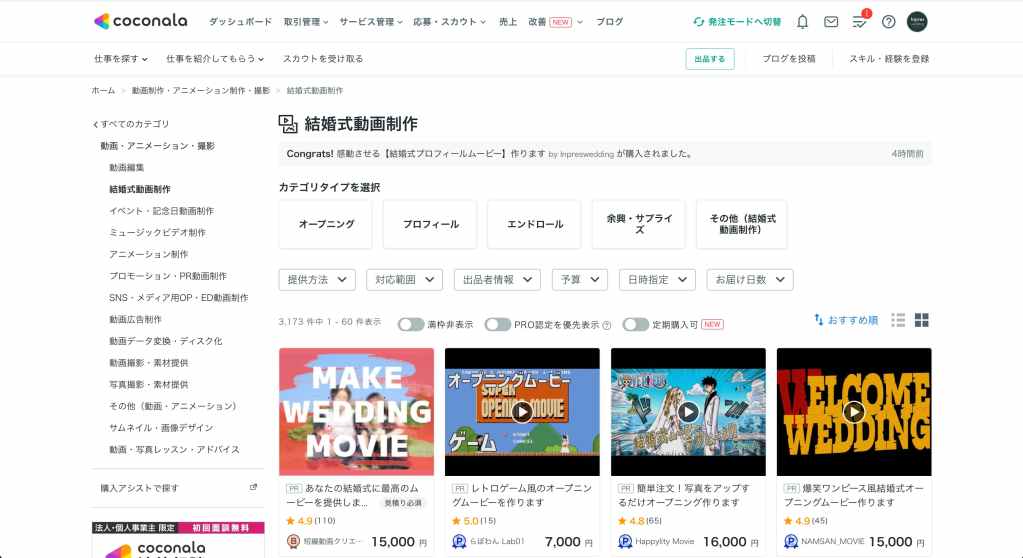Open the MAKE WEDDING MOVIE service thumbnail

pos(356,411)
